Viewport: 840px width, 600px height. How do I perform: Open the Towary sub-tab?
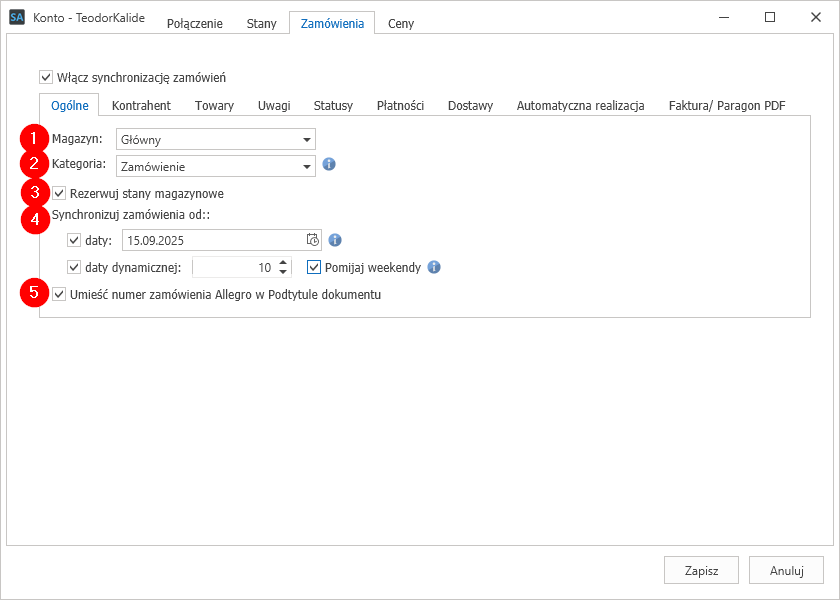coord(214,106)
